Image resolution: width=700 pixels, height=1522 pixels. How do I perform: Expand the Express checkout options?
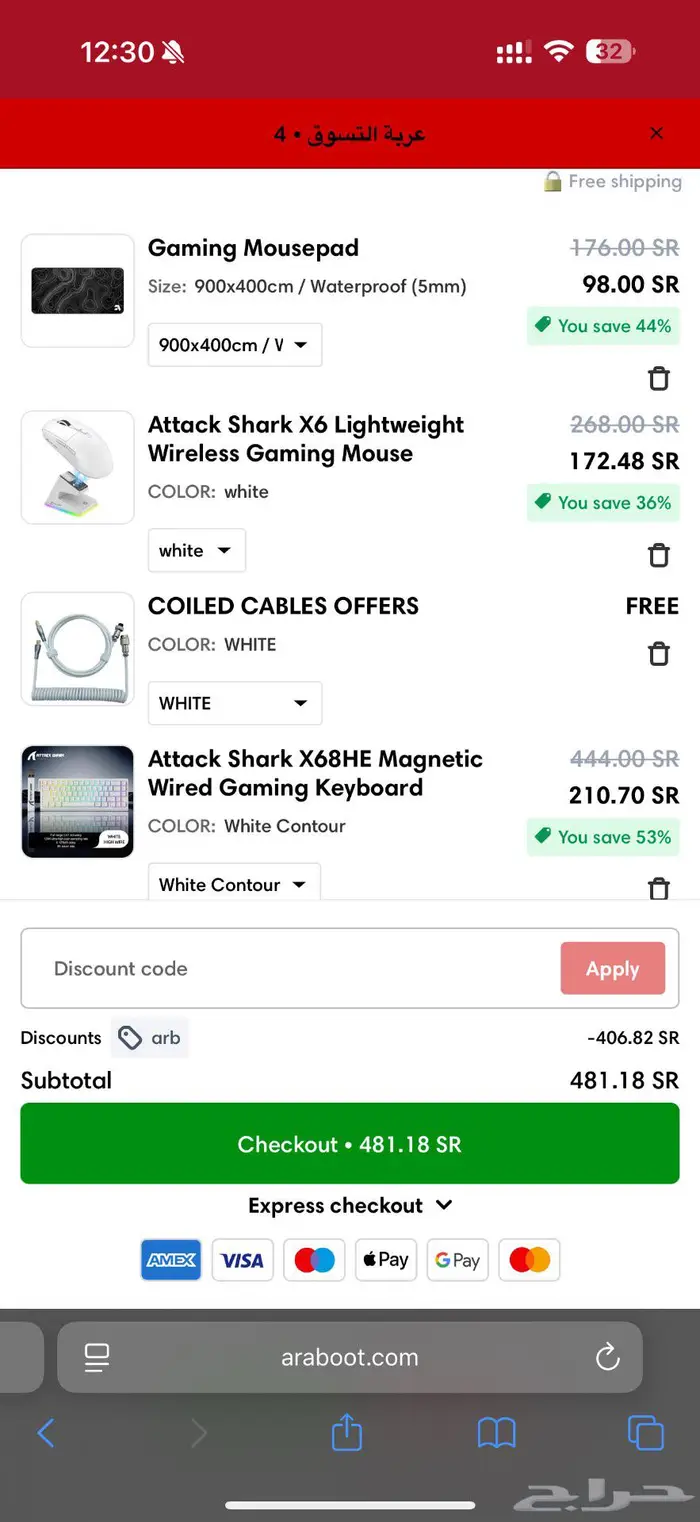(350, 1205)
